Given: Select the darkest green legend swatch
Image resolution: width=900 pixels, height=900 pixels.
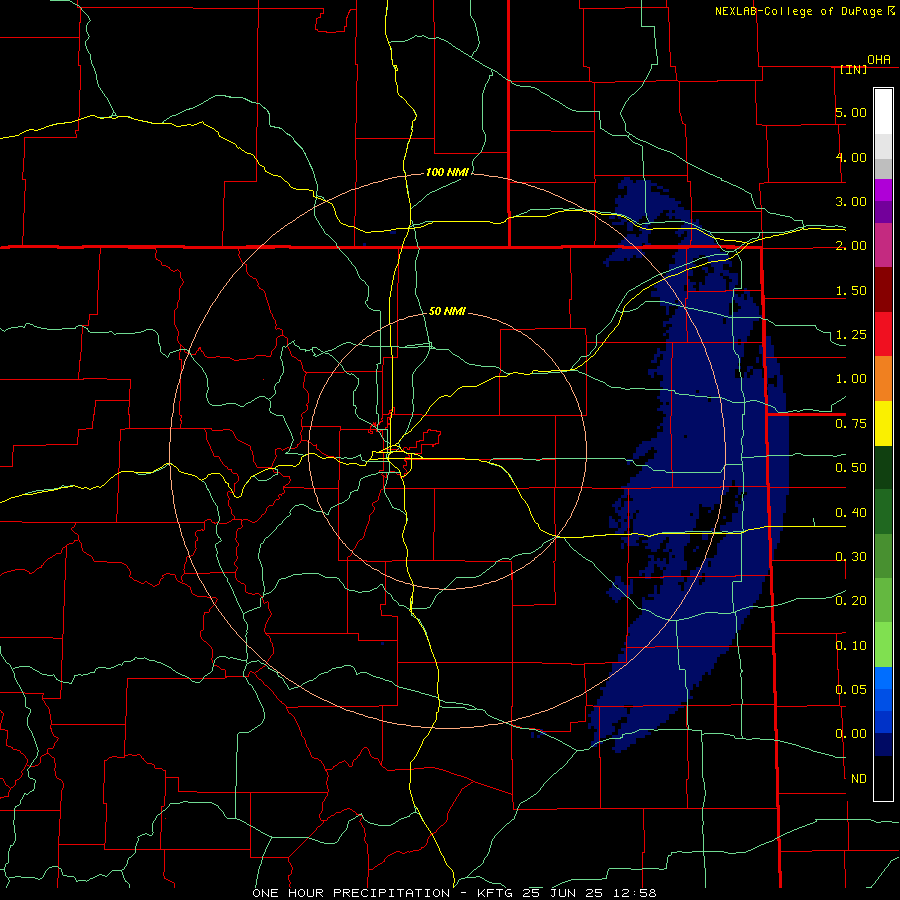Looking at the screenshot, I should click(883, 467).
